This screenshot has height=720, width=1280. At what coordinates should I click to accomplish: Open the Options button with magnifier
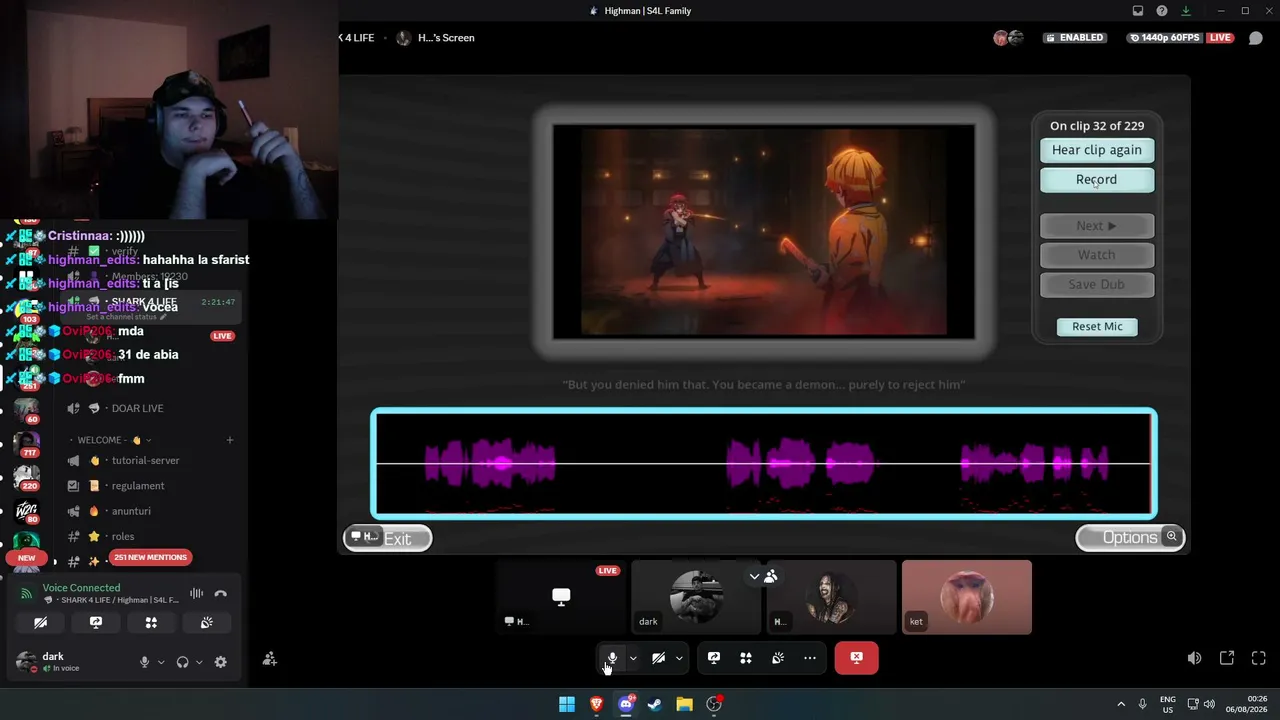coord(1130,538)
